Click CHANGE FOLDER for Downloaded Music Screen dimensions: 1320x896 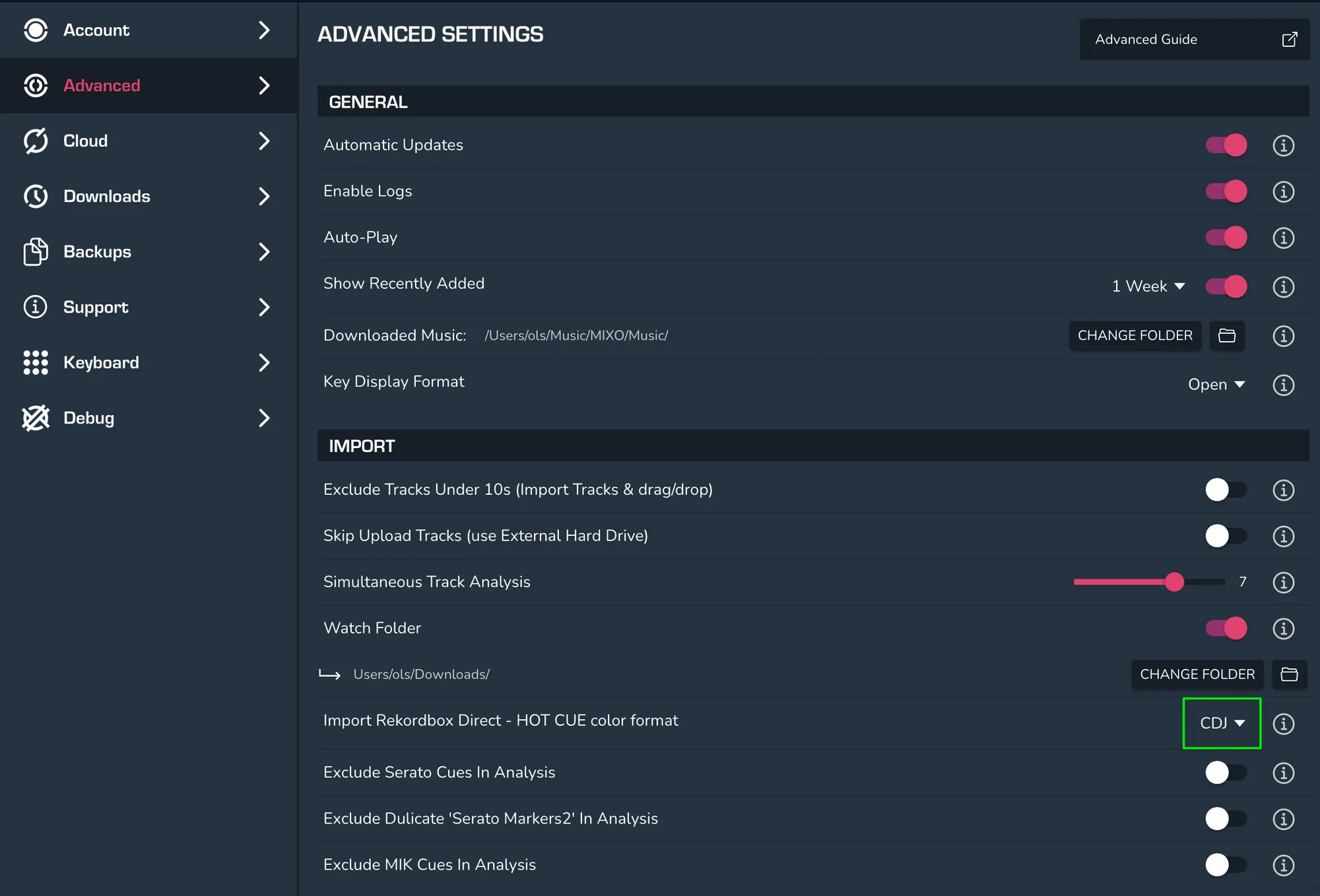point(1135,336)
